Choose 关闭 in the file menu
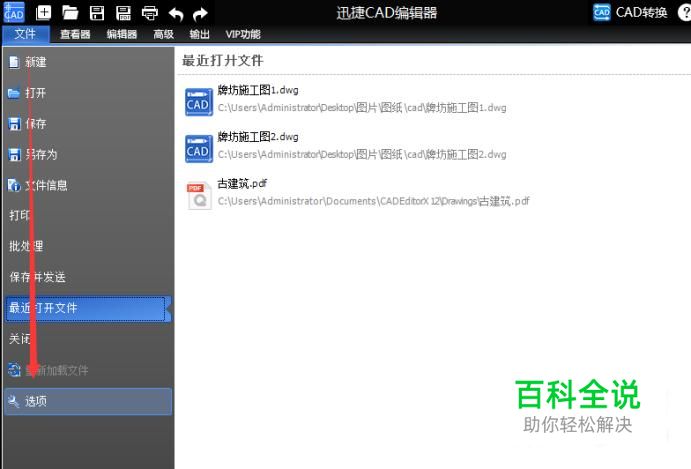The height and width of the screenshot is (469, 691). 88,339
